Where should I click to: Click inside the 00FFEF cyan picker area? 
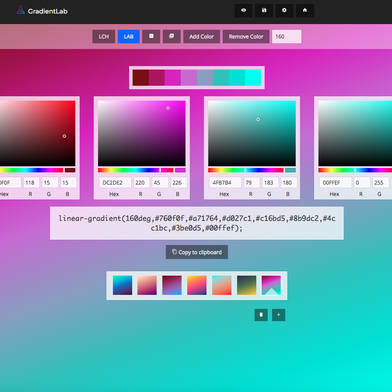[x=355, y=133]
